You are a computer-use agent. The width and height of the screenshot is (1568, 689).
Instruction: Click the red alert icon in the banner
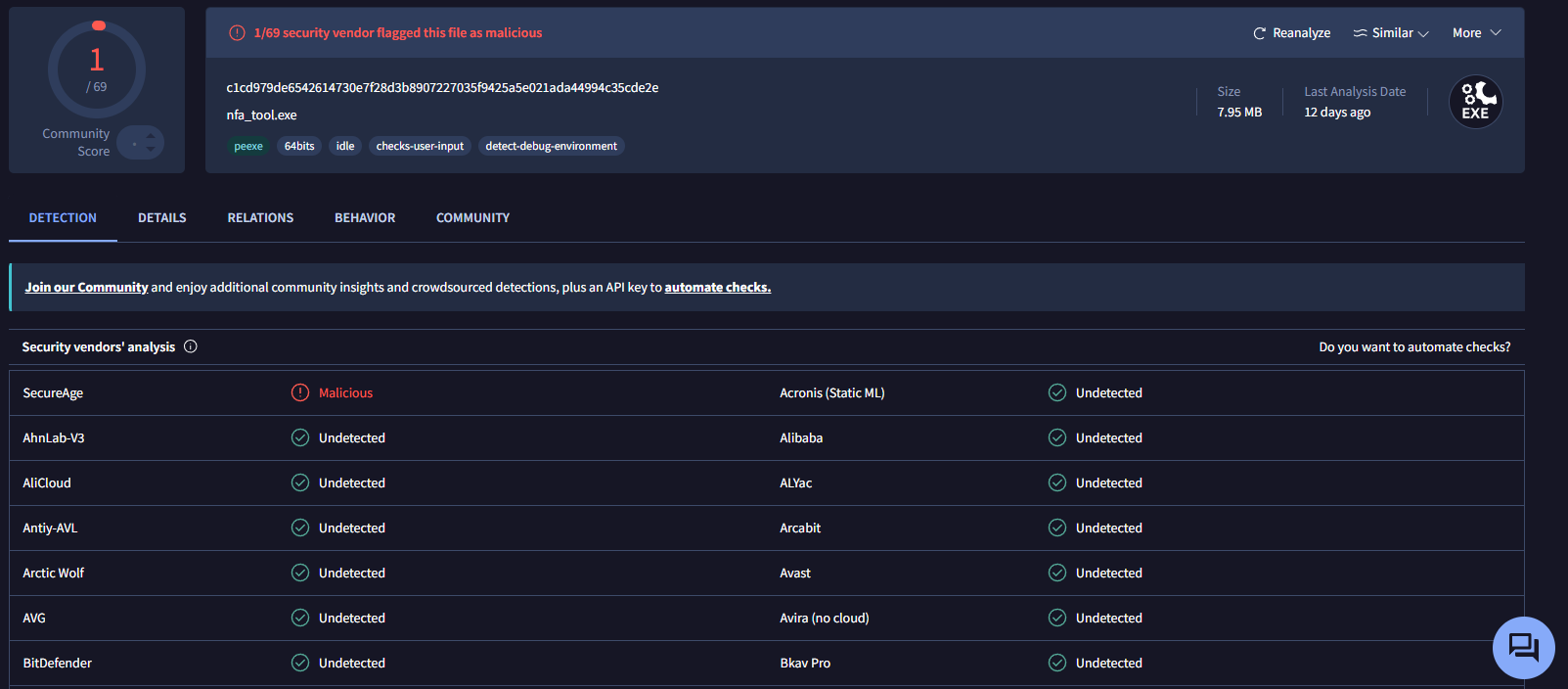[x=237, y=33]
